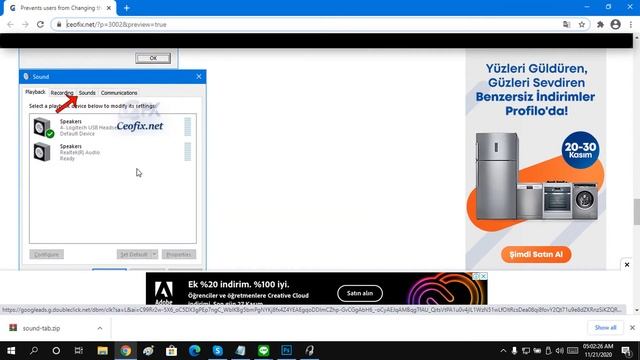Show hidden system tray icons
This screenshot has width=640, height=360.
(x=503, y=351)
